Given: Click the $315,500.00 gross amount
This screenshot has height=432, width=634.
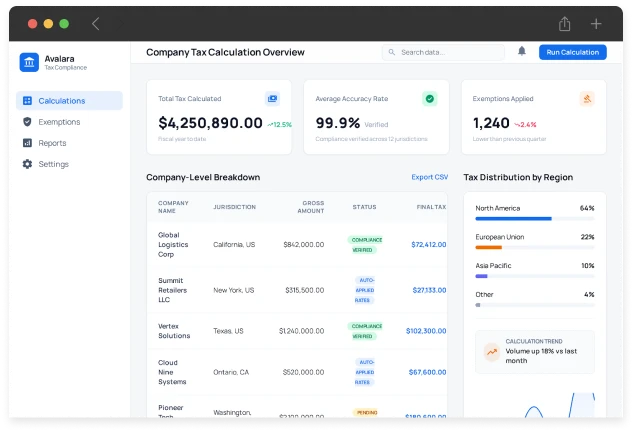Looking at the screenshot, I should [304, 290].
